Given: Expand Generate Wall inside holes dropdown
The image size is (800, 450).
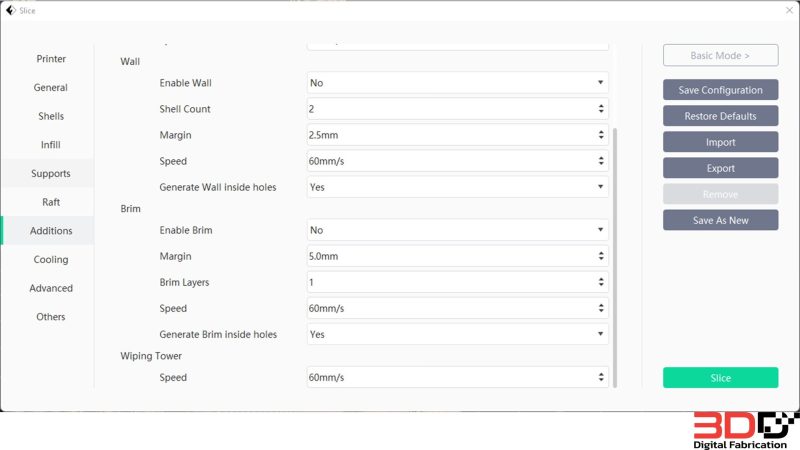Looking at the screenshot, I should point(457,187).
